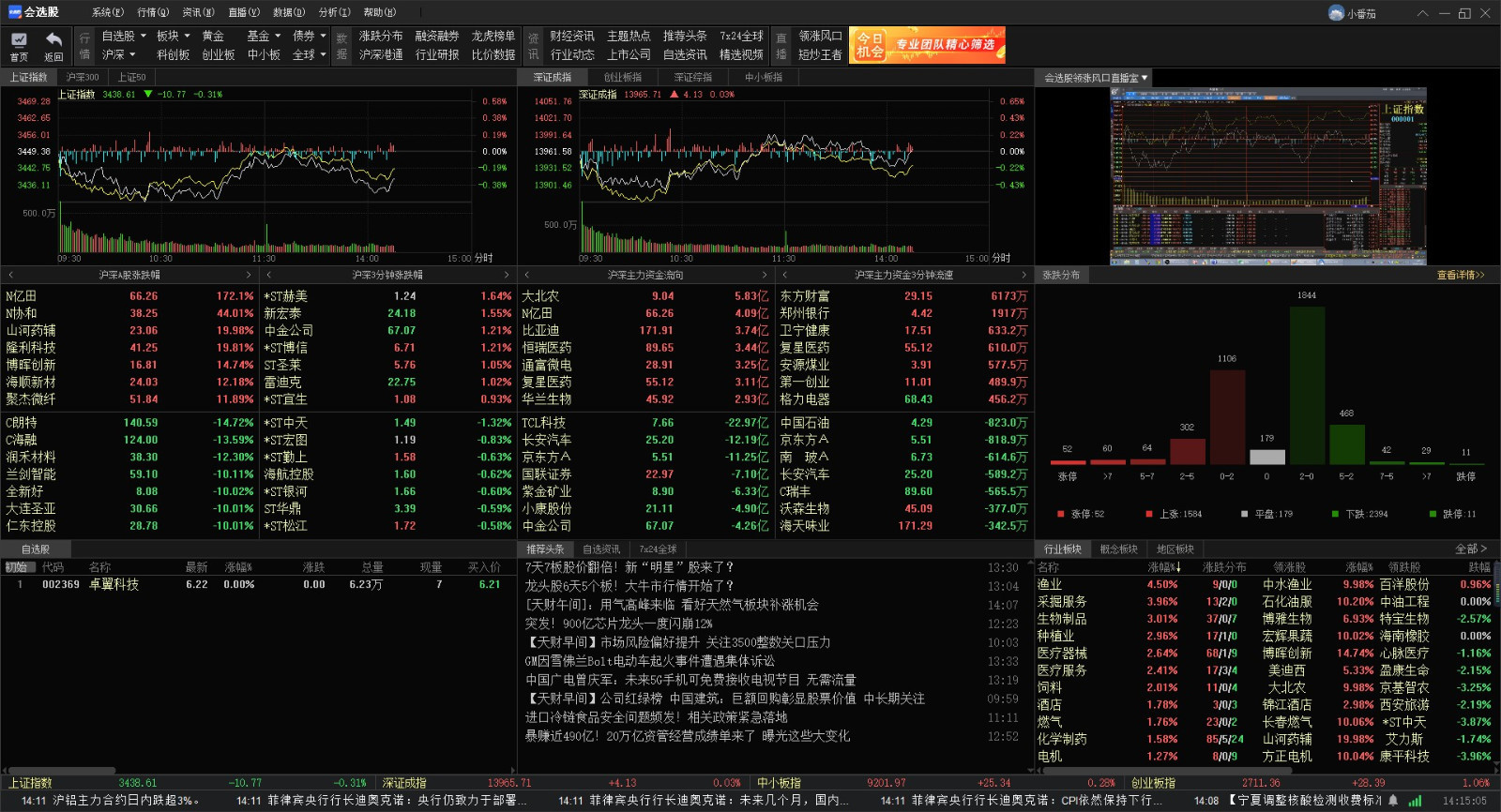This screenshot has height=812, width=1501.
Task: Switch to the 自选资讯 news tab
Action: 601,549
